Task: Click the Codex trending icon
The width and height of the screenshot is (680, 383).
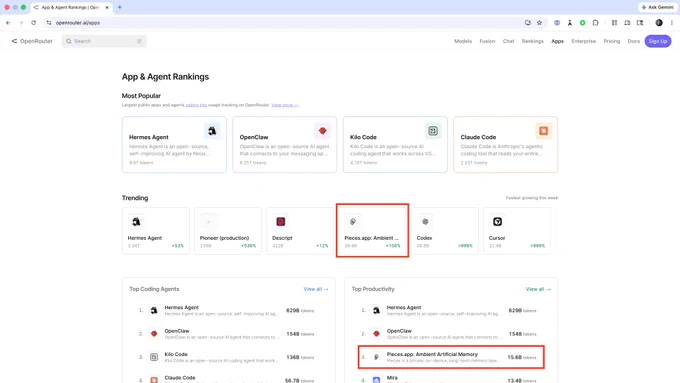Action: (425, 222)
